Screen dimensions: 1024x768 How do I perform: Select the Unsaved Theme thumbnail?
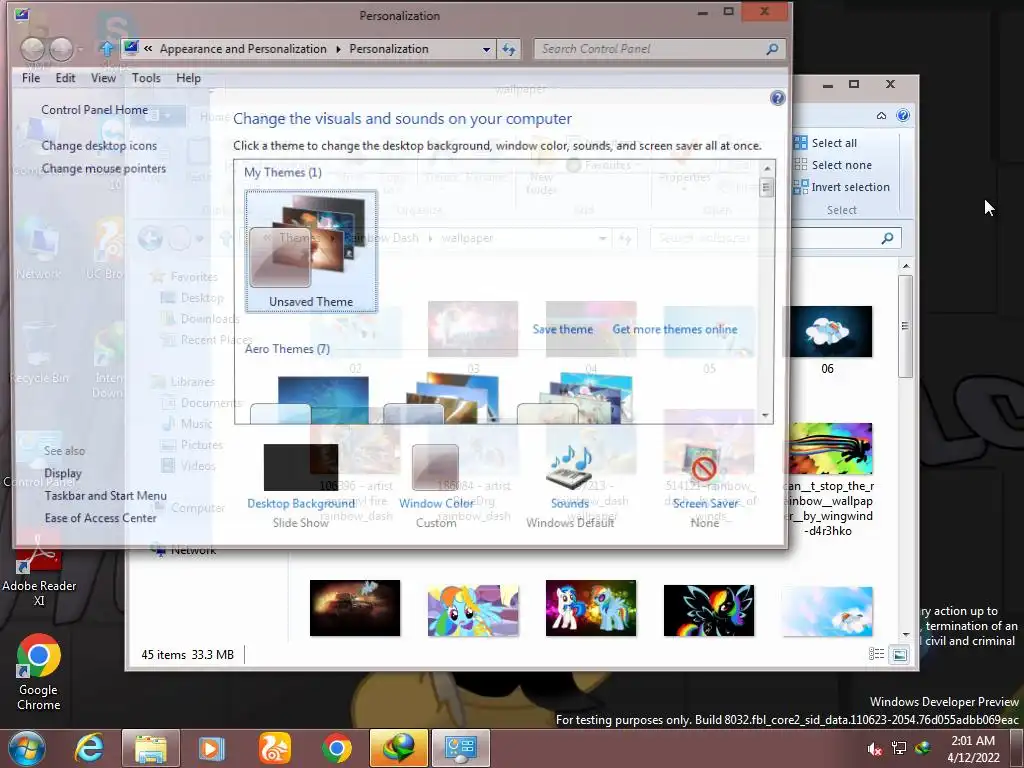tap(311, 251)
